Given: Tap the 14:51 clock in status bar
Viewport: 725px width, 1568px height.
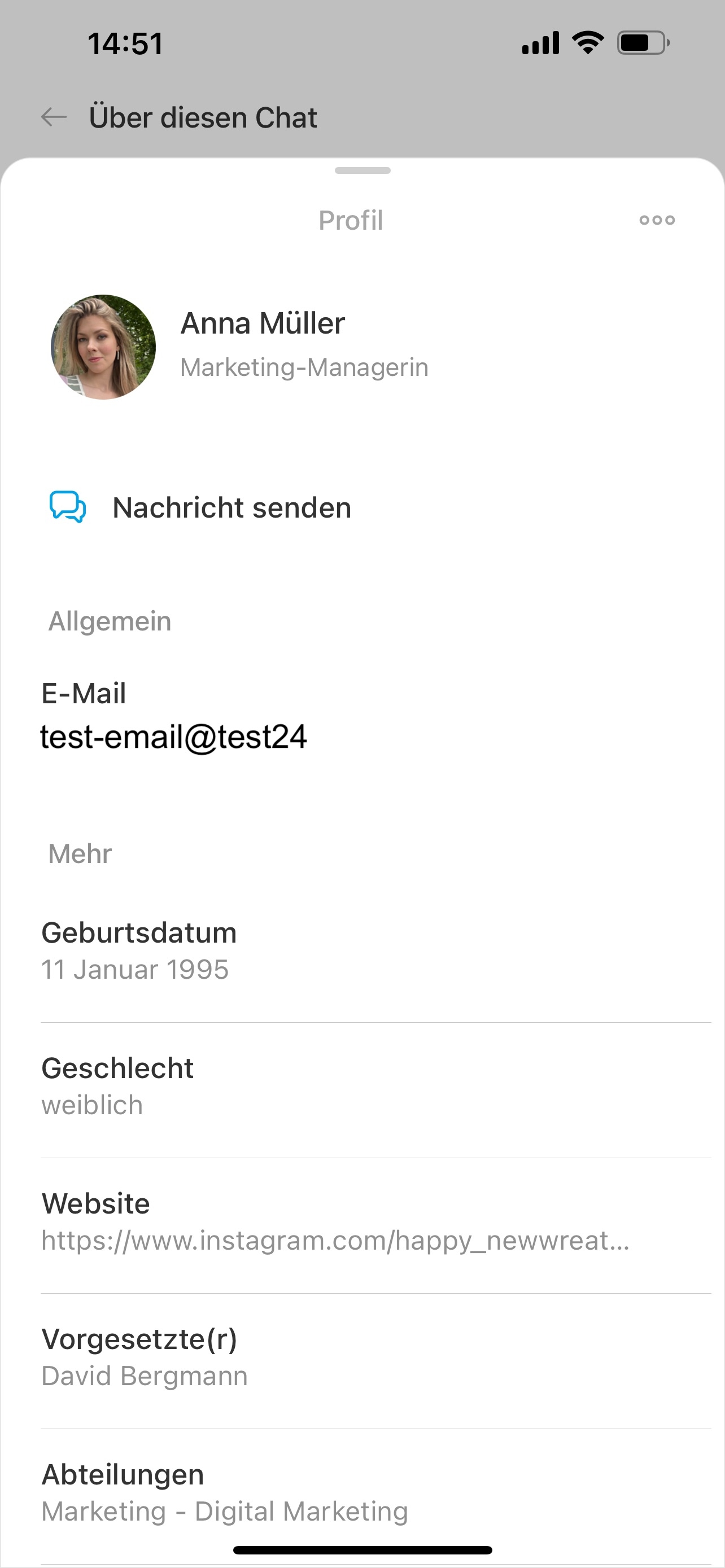Looking at the screenshot, I should (125, 44).
